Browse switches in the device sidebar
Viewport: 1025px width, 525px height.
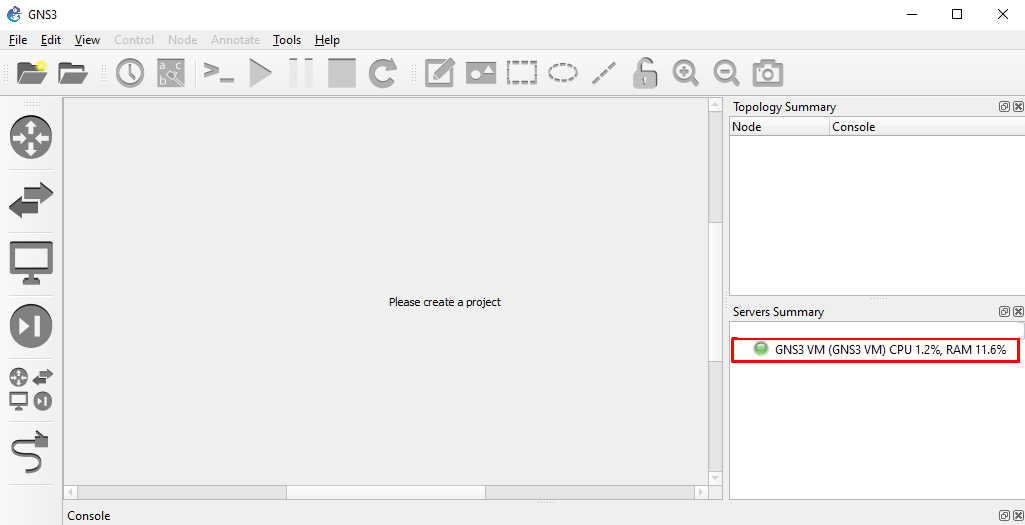31,200
